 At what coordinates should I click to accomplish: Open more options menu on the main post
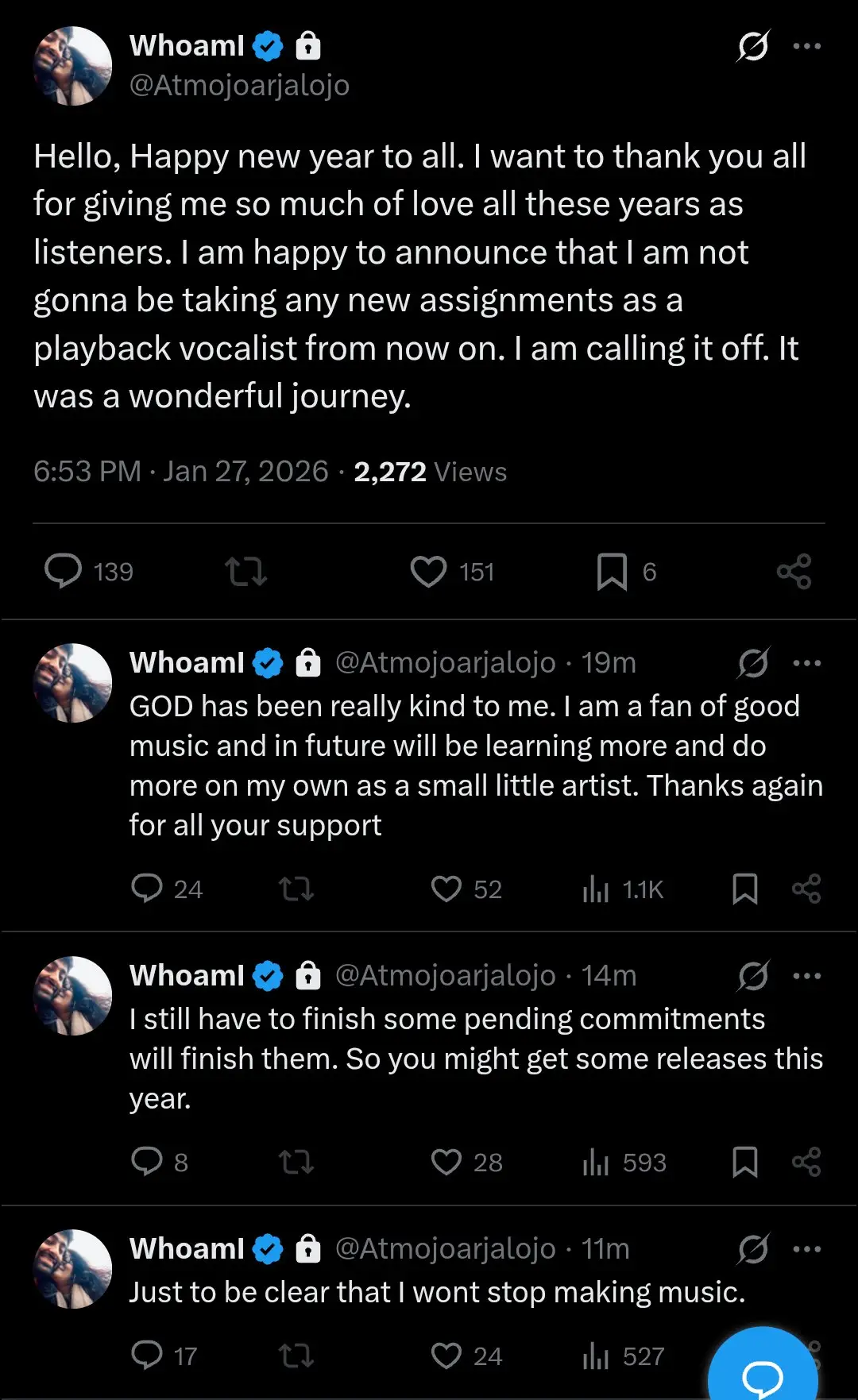tap(807, 46)
